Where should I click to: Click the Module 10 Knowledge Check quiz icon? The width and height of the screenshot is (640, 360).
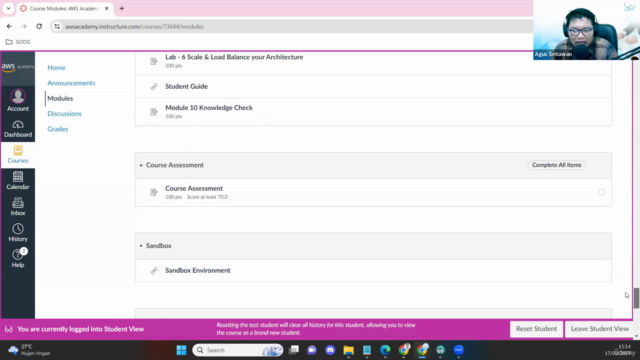[x=154, y=112]
